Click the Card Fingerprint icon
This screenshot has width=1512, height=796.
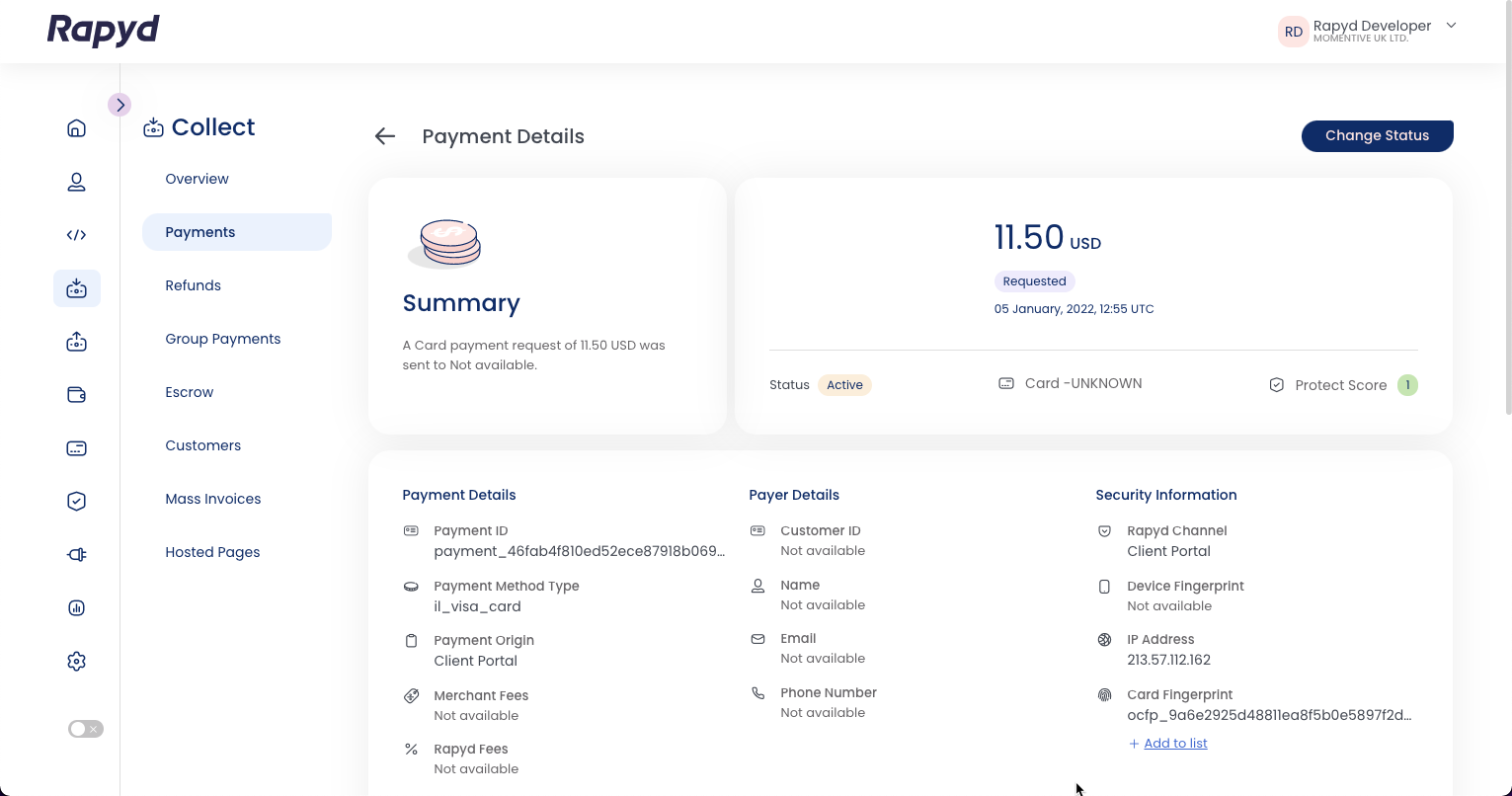(x=1104, y=694)
